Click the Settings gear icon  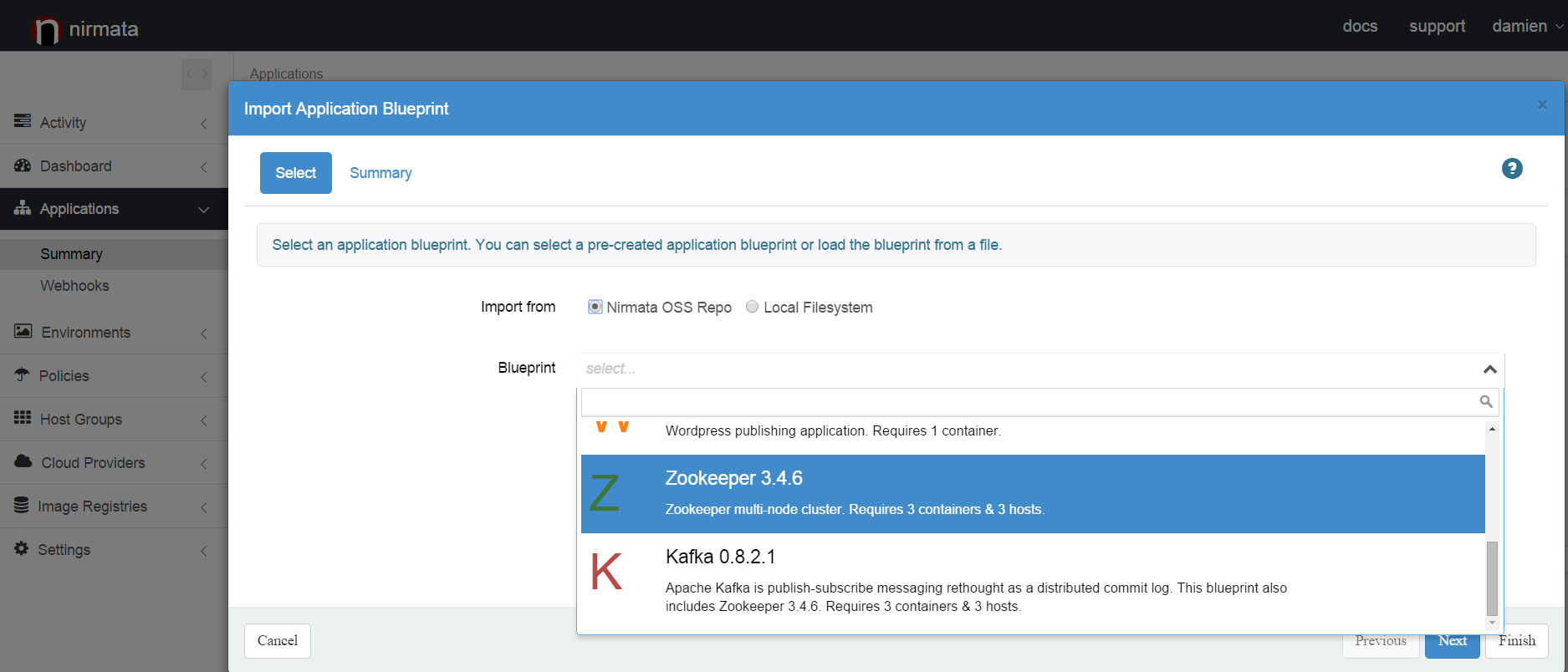(22, 548)
